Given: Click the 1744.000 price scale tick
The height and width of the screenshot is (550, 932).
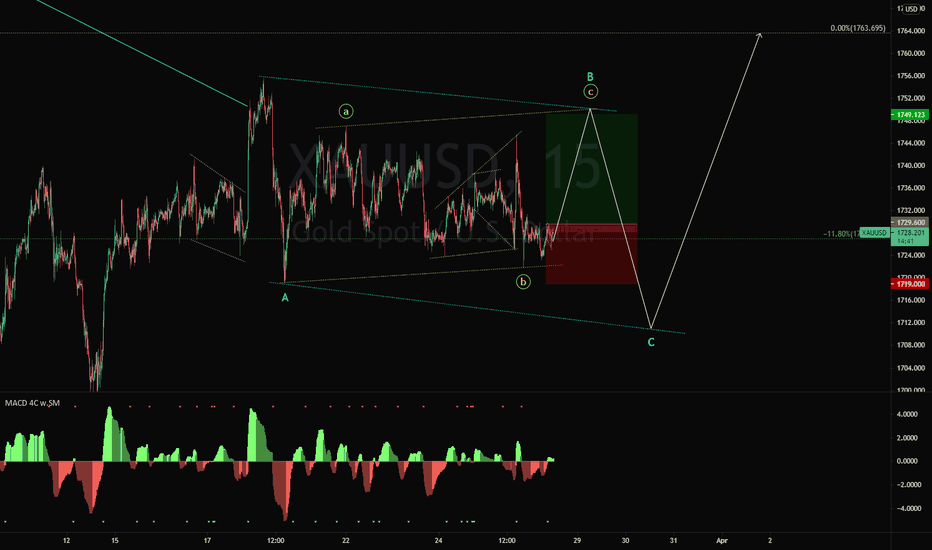Looking at the screenshot, I should (x=911, y=143).
